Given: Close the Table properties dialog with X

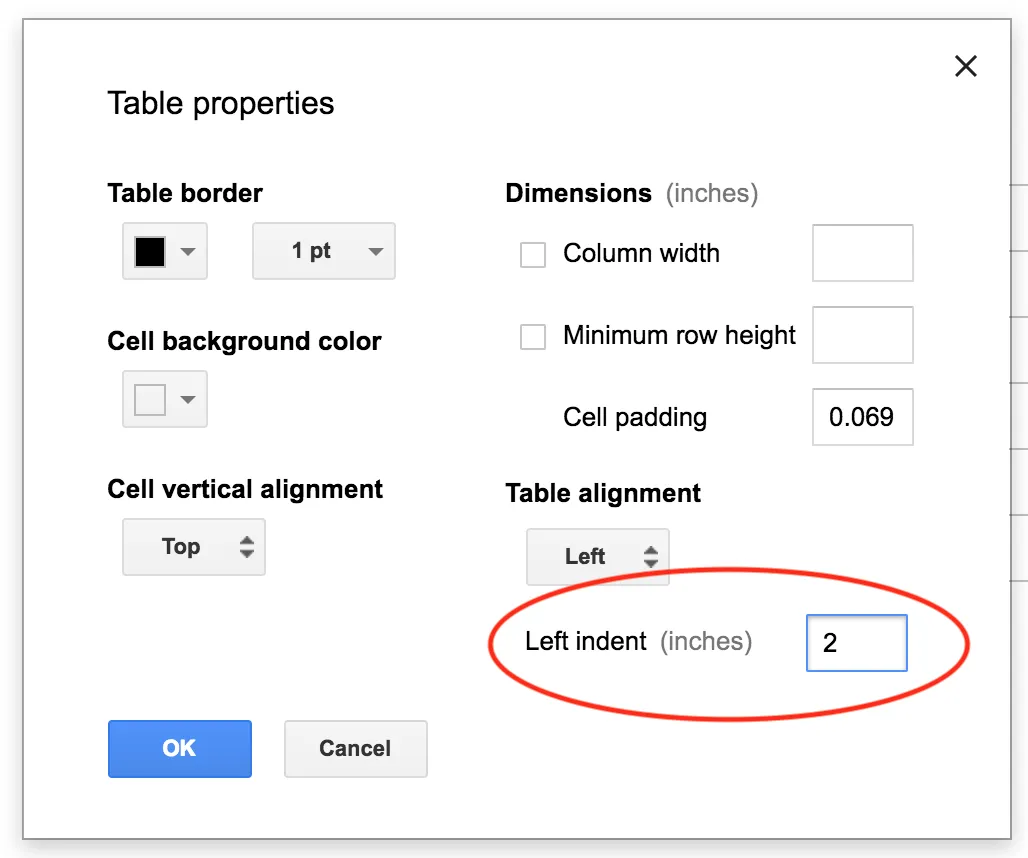Looking at the screenshot, I should point(965,67).
